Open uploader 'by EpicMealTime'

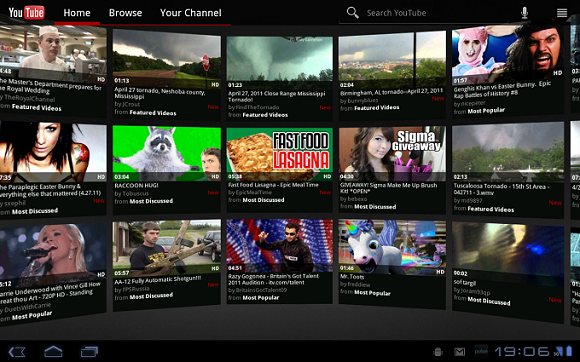(x=250, y=192)
